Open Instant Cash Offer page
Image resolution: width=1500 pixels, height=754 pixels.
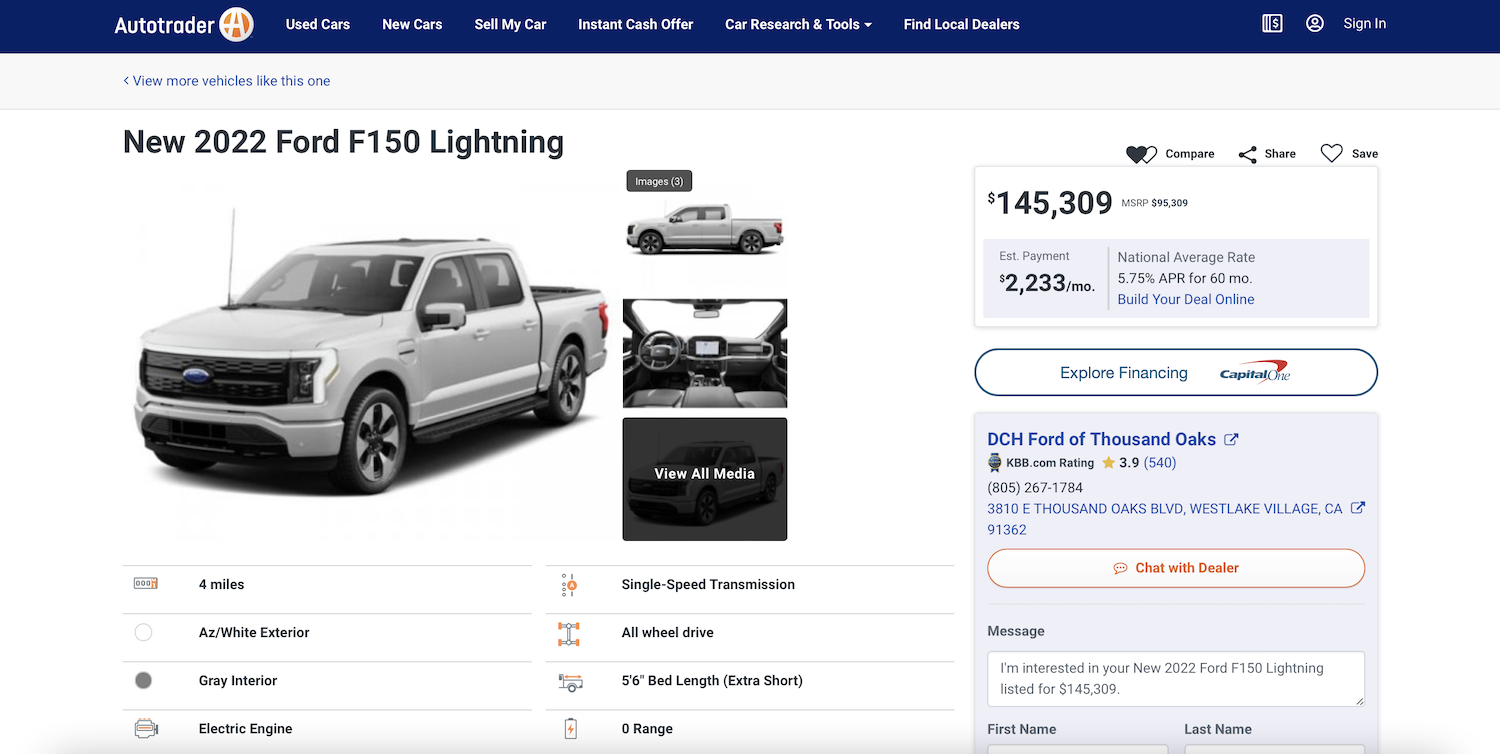pyautogui.click(x=636, y=24)
